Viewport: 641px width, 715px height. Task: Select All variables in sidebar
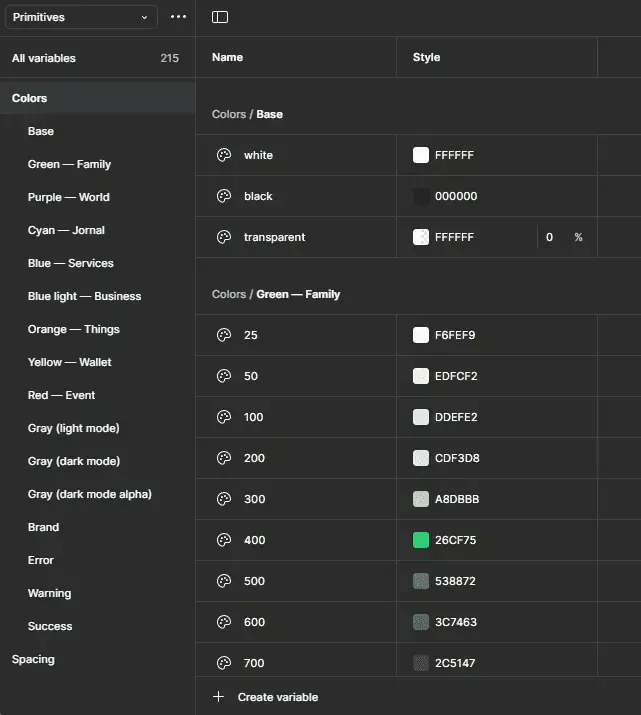click(x=98, y=58)
